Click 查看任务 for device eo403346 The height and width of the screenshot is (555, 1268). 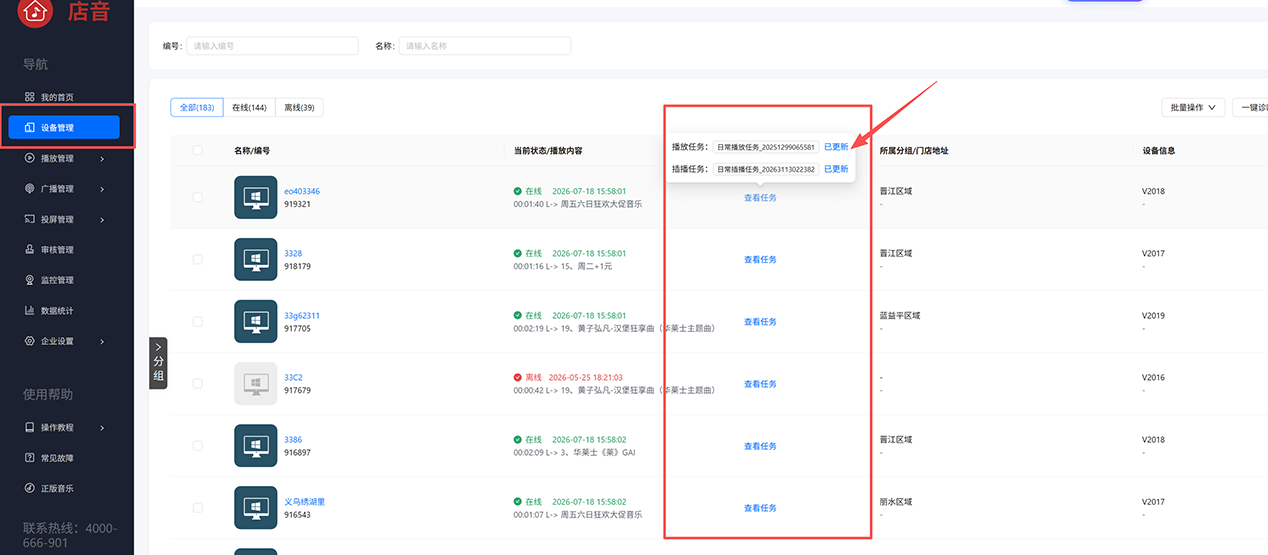[760, 198]
